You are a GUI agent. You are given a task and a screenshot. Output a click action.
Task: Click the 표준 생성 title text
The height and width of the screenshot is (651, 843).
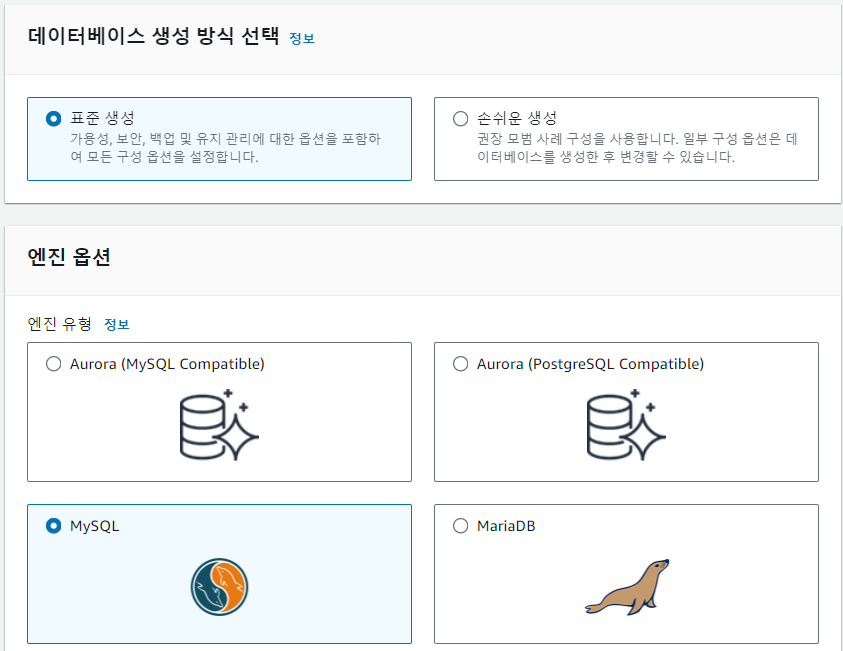tap(102, 118)
